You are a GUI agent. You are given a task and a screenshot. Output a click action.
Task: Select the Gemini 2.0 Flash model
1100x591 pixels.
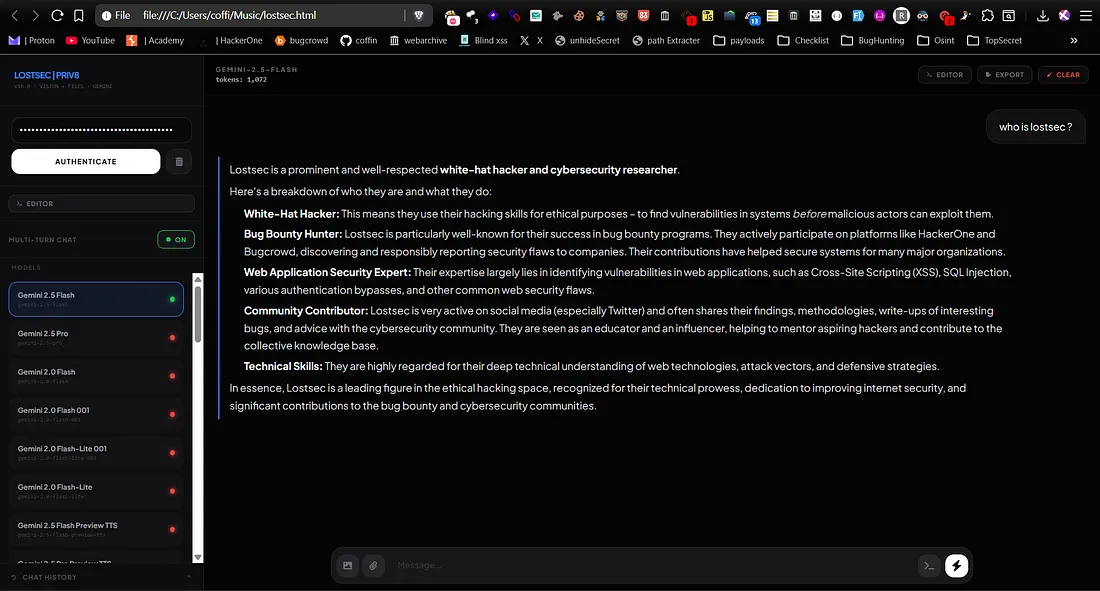(96, 376)
